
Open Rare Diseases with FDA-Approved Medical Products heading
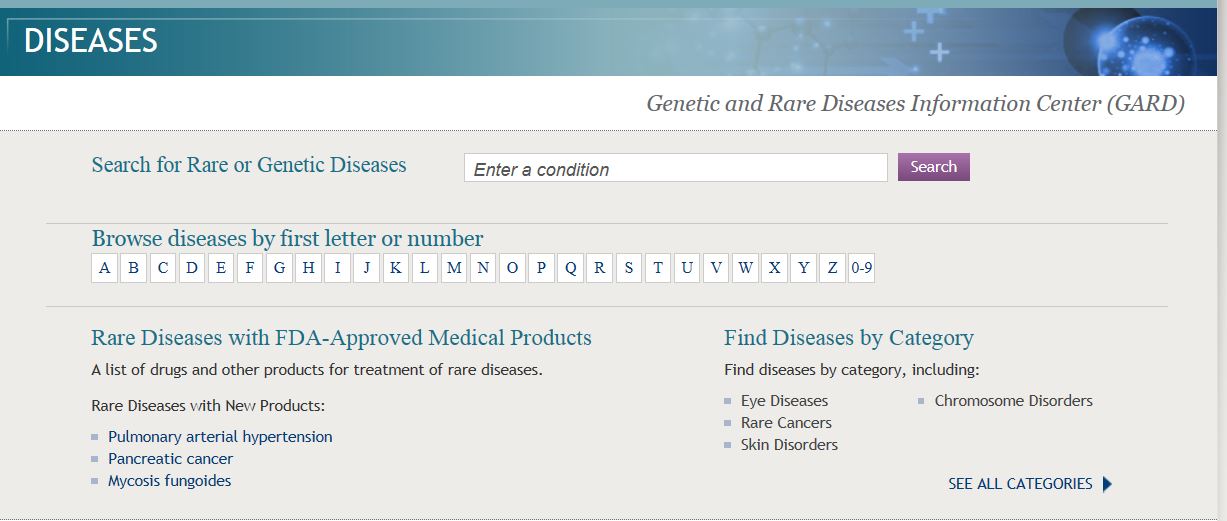coord(341,338)
